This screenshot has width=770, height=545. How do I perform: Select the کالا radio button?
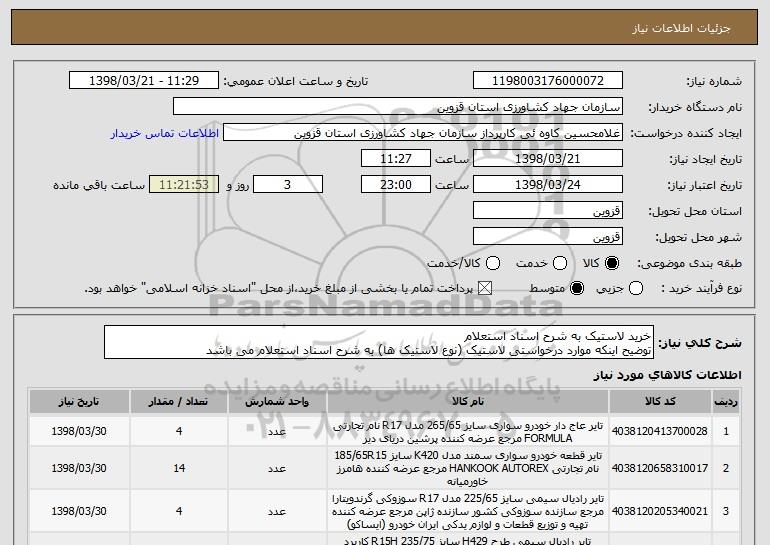[612, 263]
